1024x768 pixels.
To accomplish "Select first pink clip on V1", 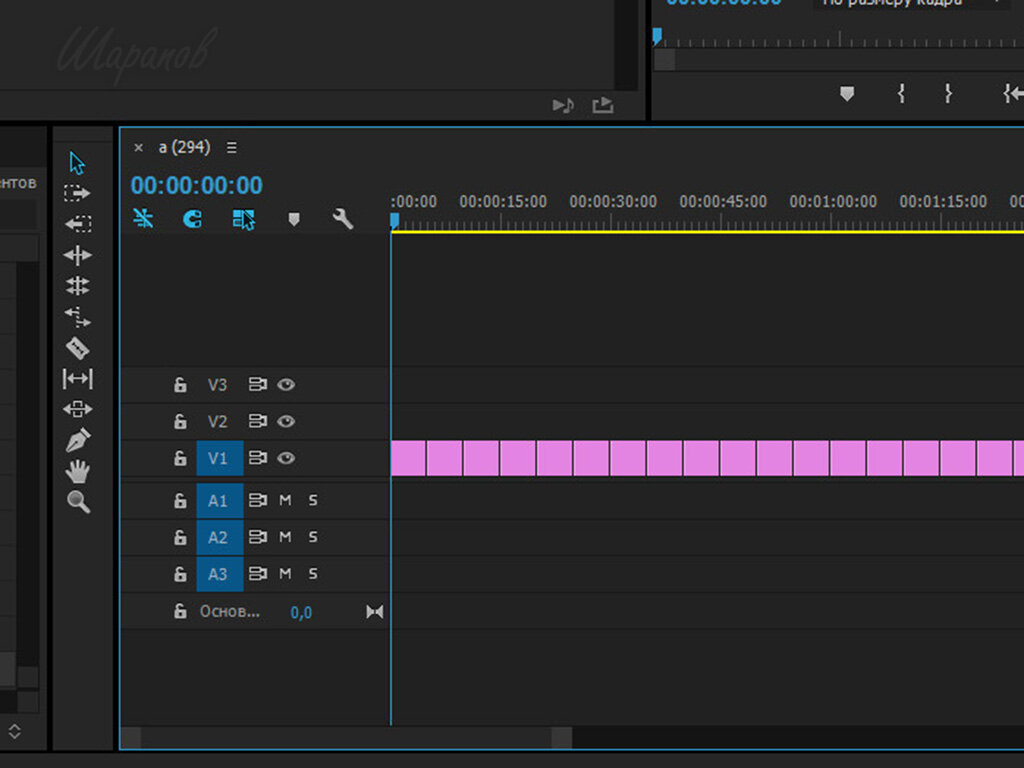I will [x=408, y=458].
